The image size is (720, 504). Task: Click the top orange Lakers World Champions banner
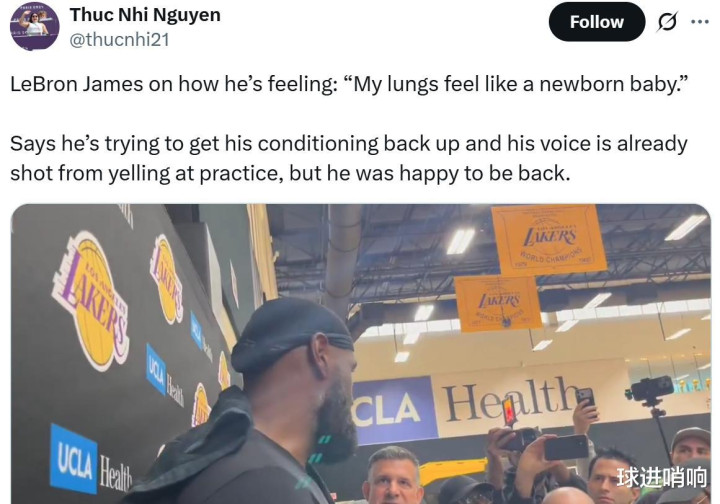point(549,240)
